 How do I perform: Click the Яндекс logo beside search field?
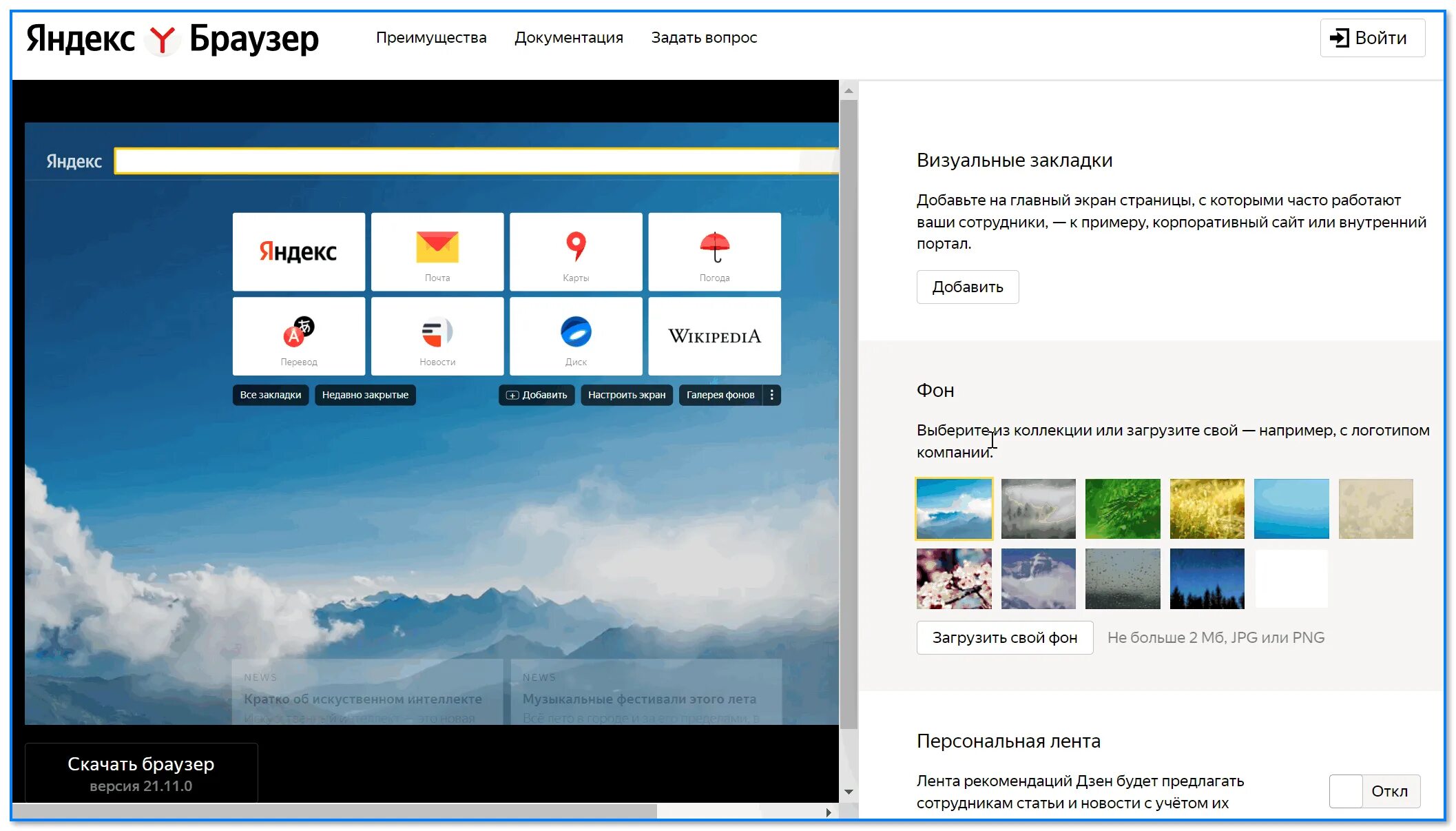[74, 161]
